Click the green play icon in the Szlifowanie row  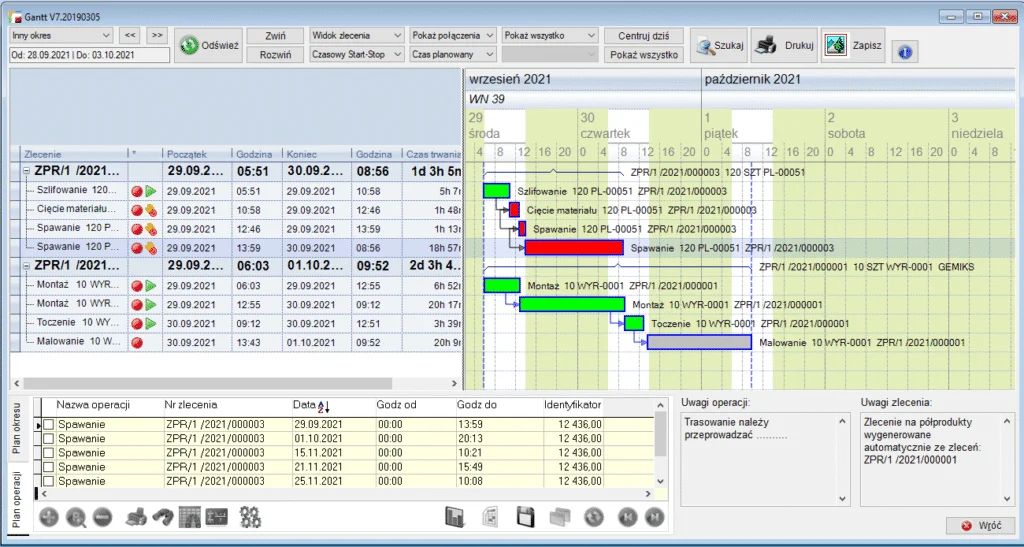point(152,191)
